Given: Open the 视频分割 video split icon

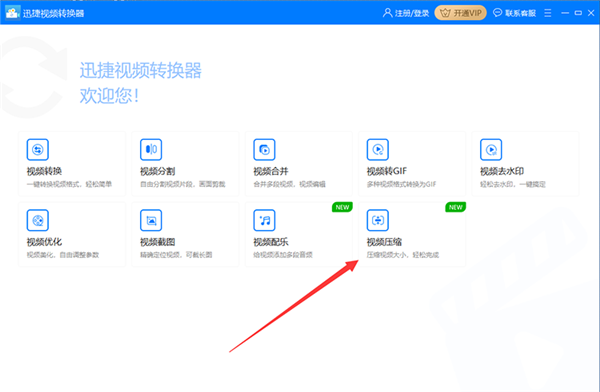Looking at the screenshot, I should (151, 149).
